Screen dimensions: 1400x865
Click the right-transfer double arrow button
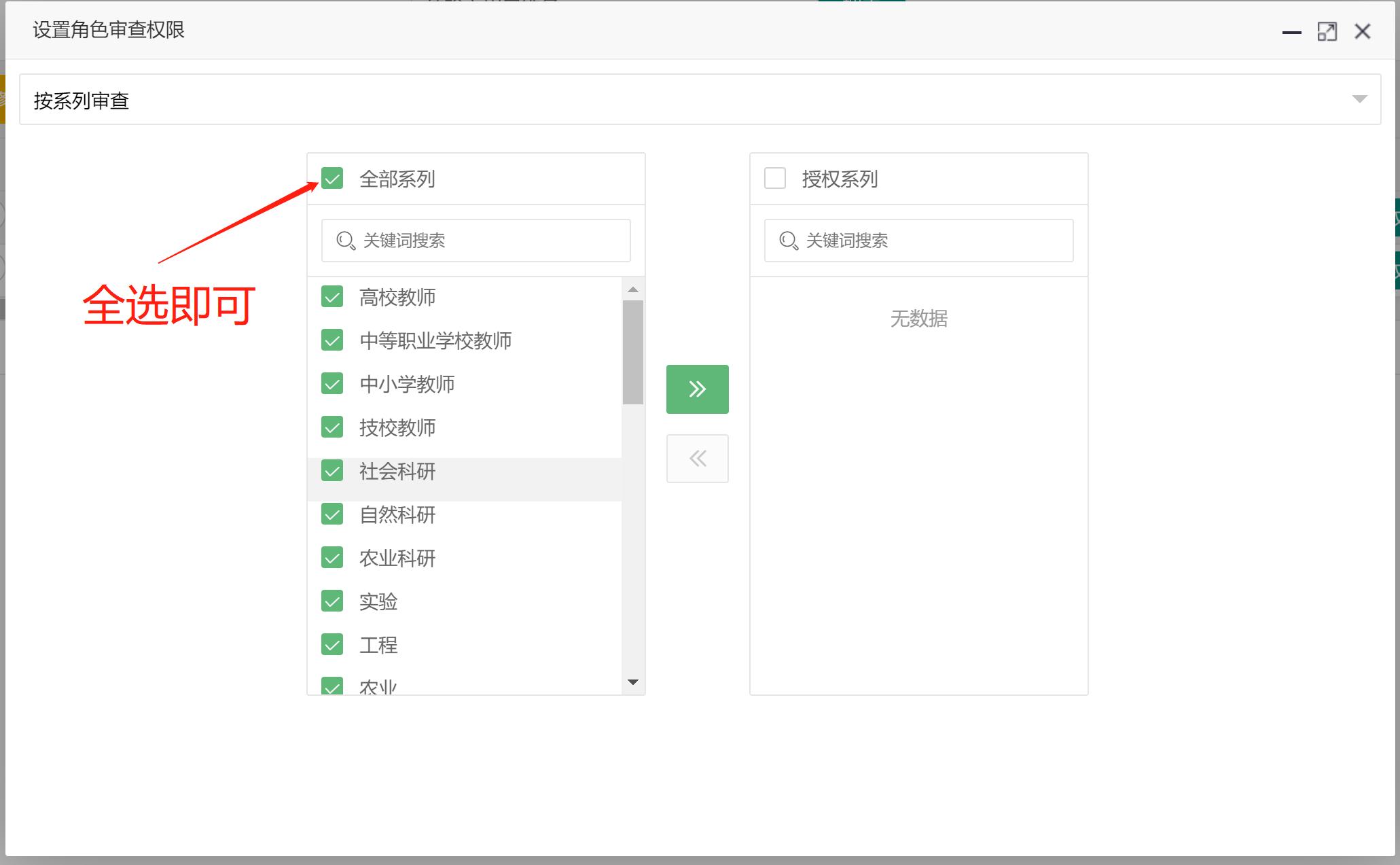point(697,389)
